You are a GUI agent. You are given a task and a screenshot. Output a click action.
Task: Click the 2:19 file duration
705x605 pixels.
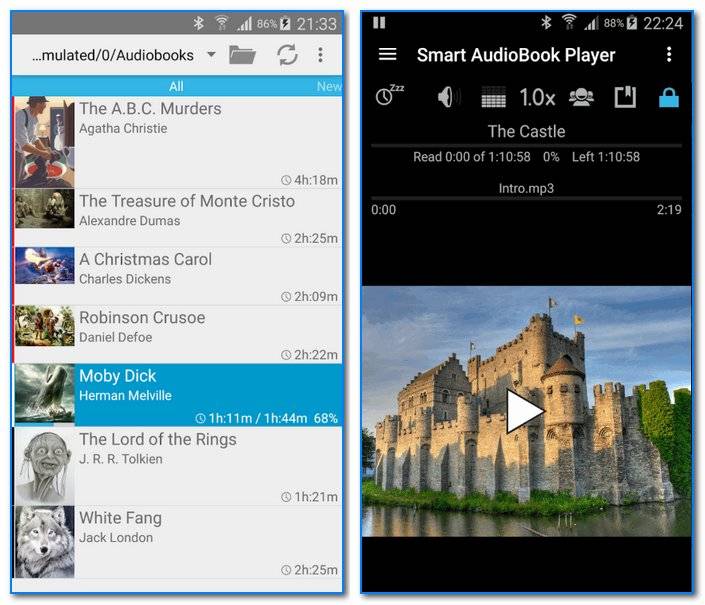pos(669,209)
